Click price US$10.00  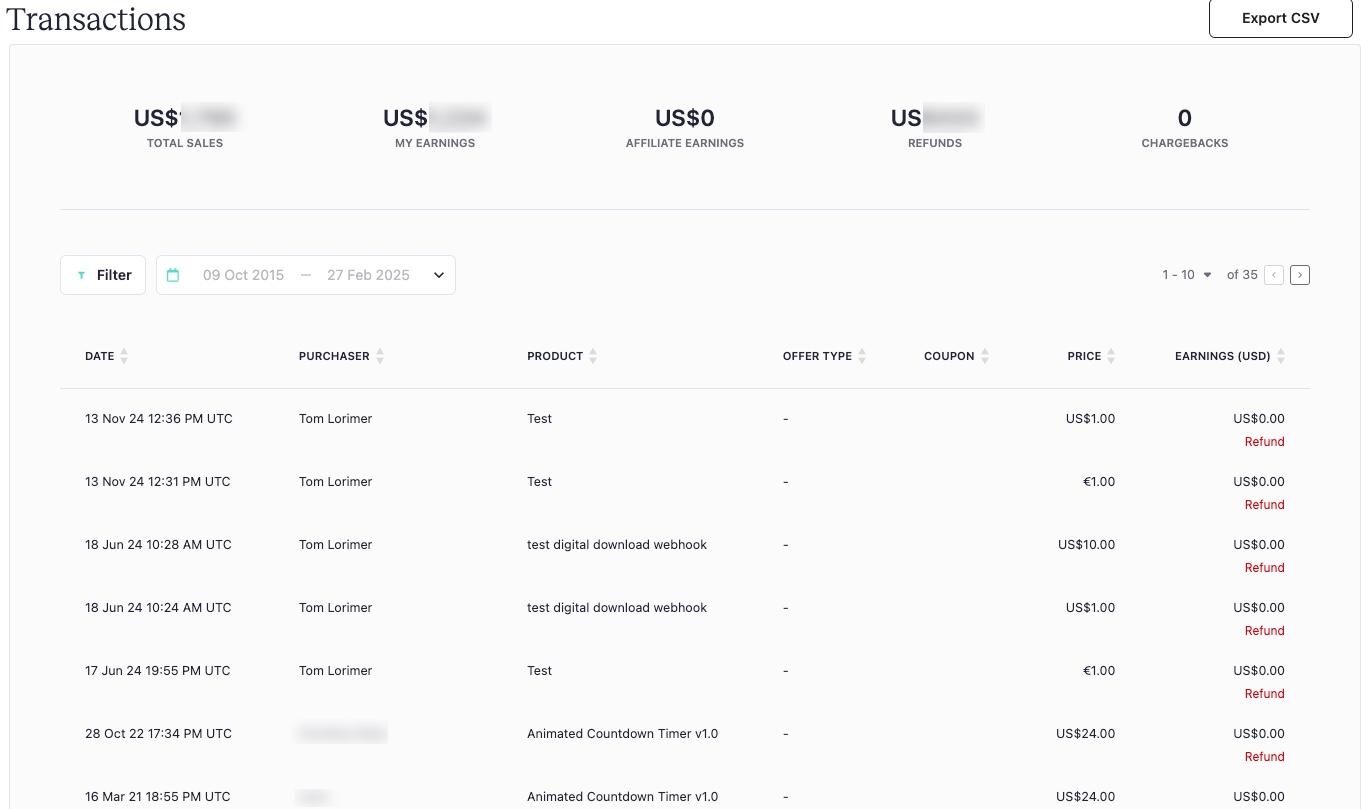[x=1086, y=545]
